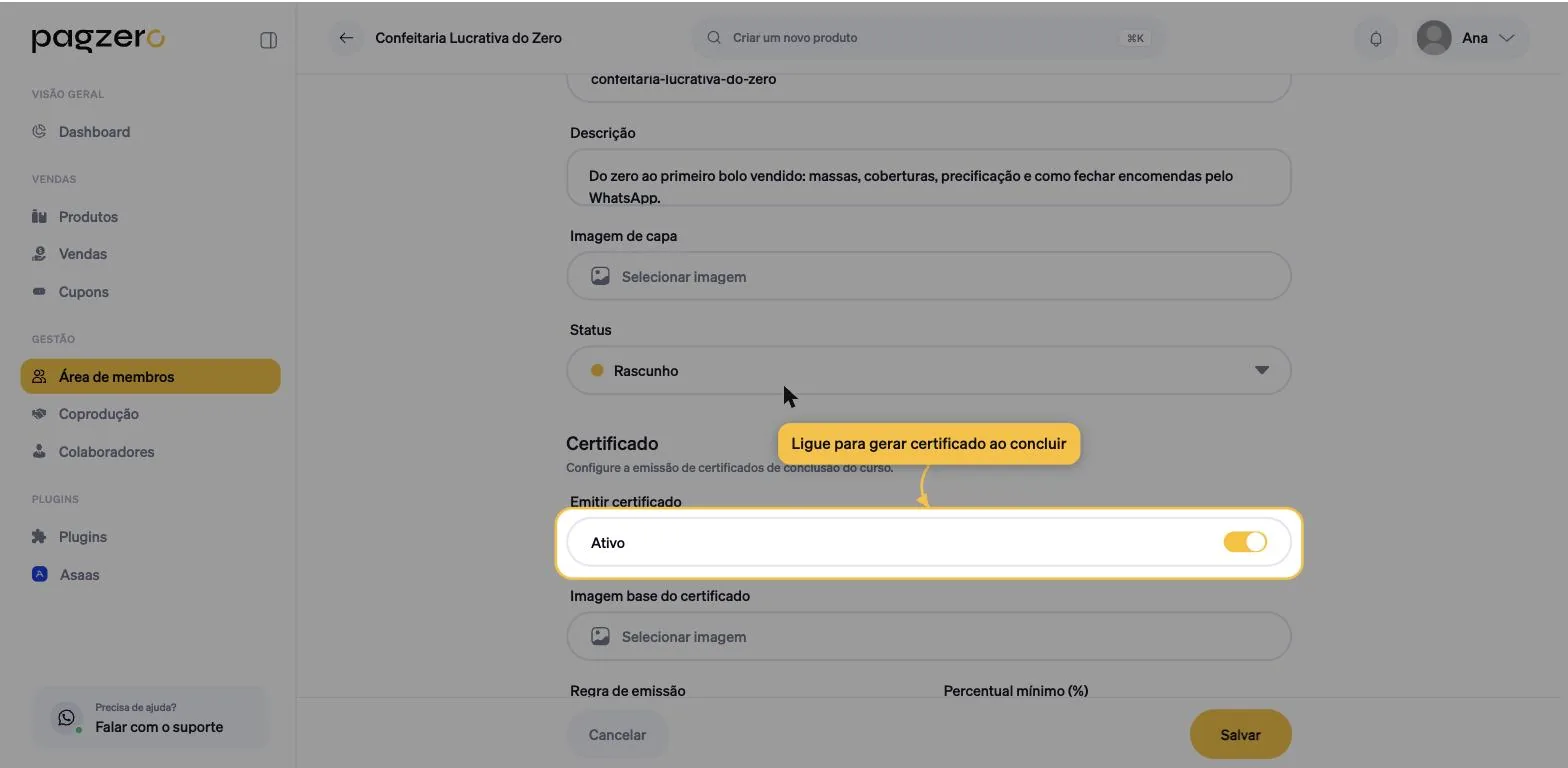This screenshot has width=1568, height=768.
Task: Collapse the sidebar panel icon
Action: 268,40
